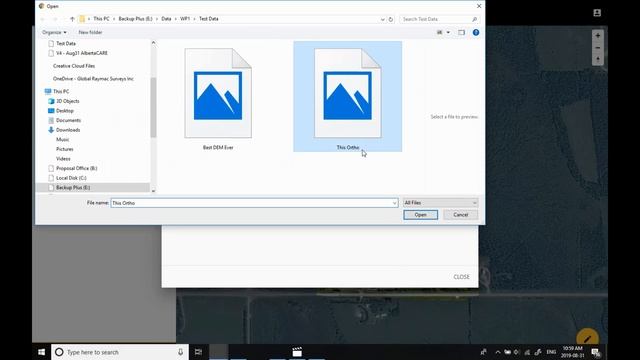Click the change view icon
Screen dimensions: 640x360
(x=440, y=32)
